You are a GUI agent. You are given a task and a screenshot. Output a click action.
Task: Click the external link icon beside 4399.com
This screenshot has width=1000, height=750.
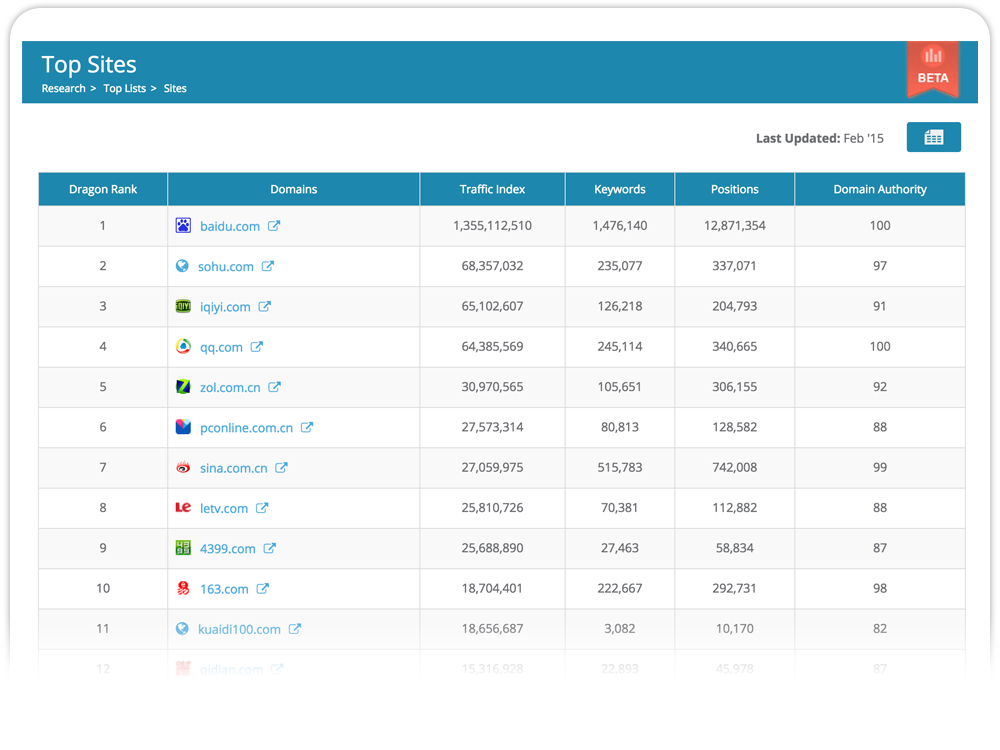pyautogui.click(x=270, y=548)
